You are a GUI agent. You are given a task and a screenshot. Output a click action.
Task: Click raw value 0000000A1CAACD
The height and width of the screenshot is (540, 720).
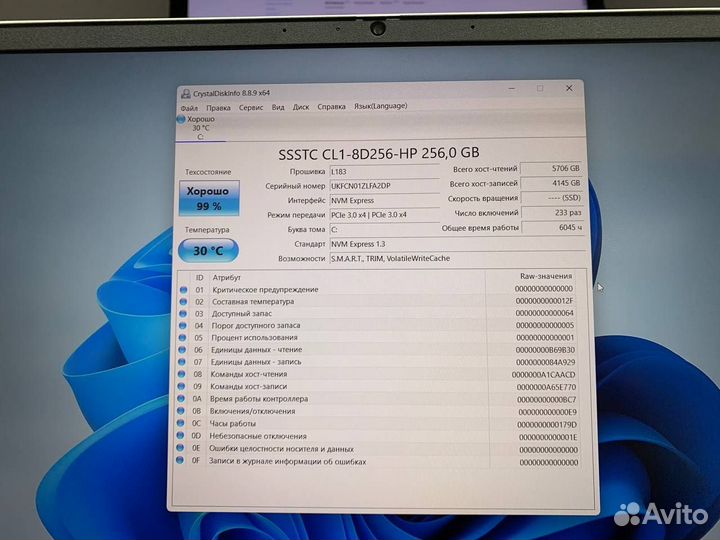coord(544,375)
